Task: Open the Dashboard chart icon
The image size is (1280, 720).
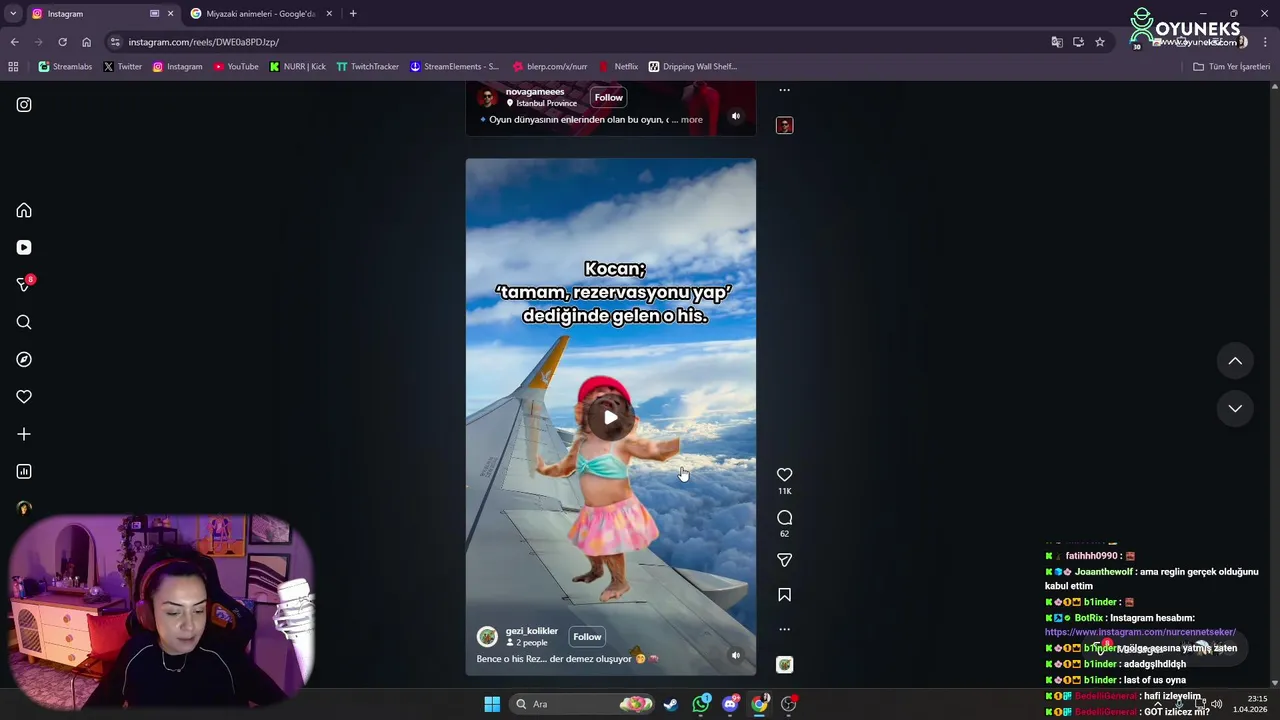Action: (24, 471)
